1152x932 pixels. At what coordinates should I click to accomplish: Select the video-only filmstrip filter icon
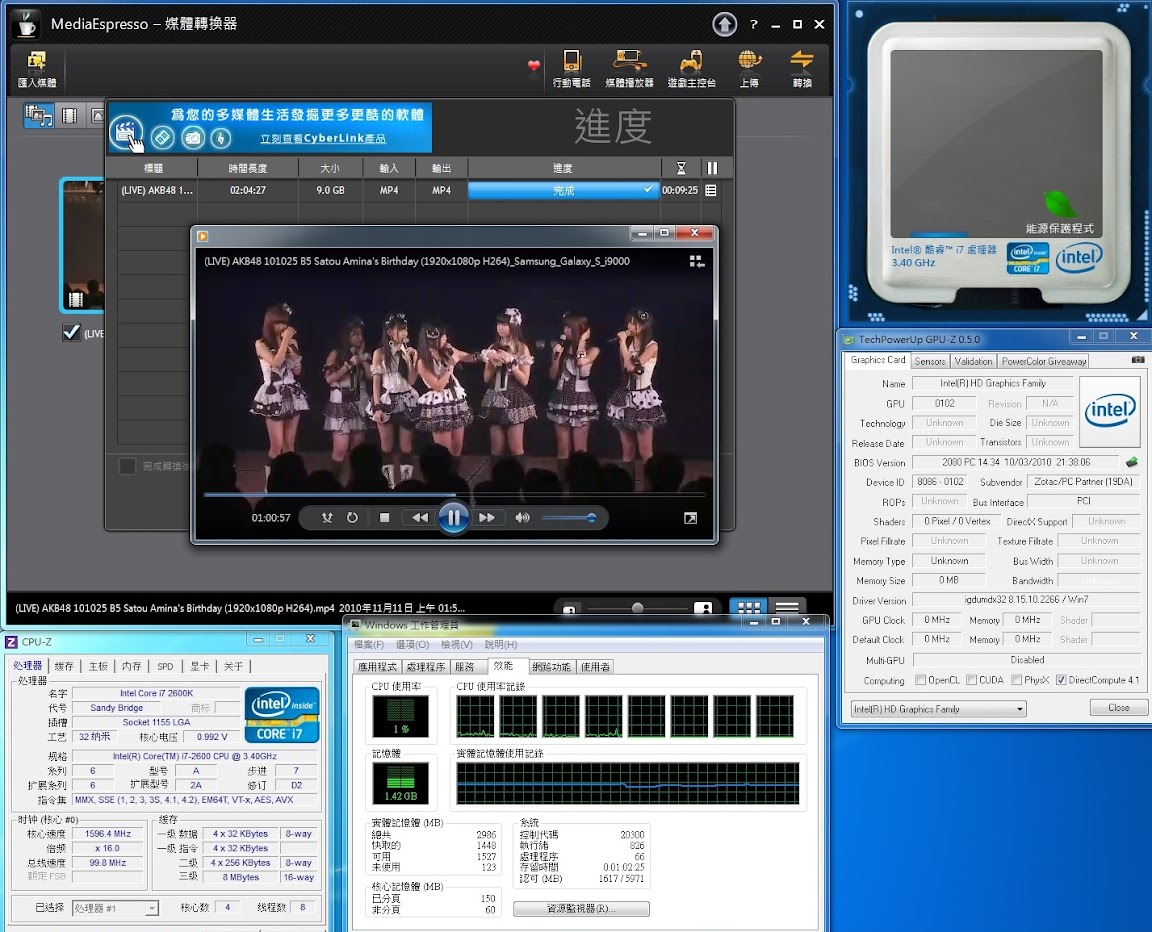point(70,115)
